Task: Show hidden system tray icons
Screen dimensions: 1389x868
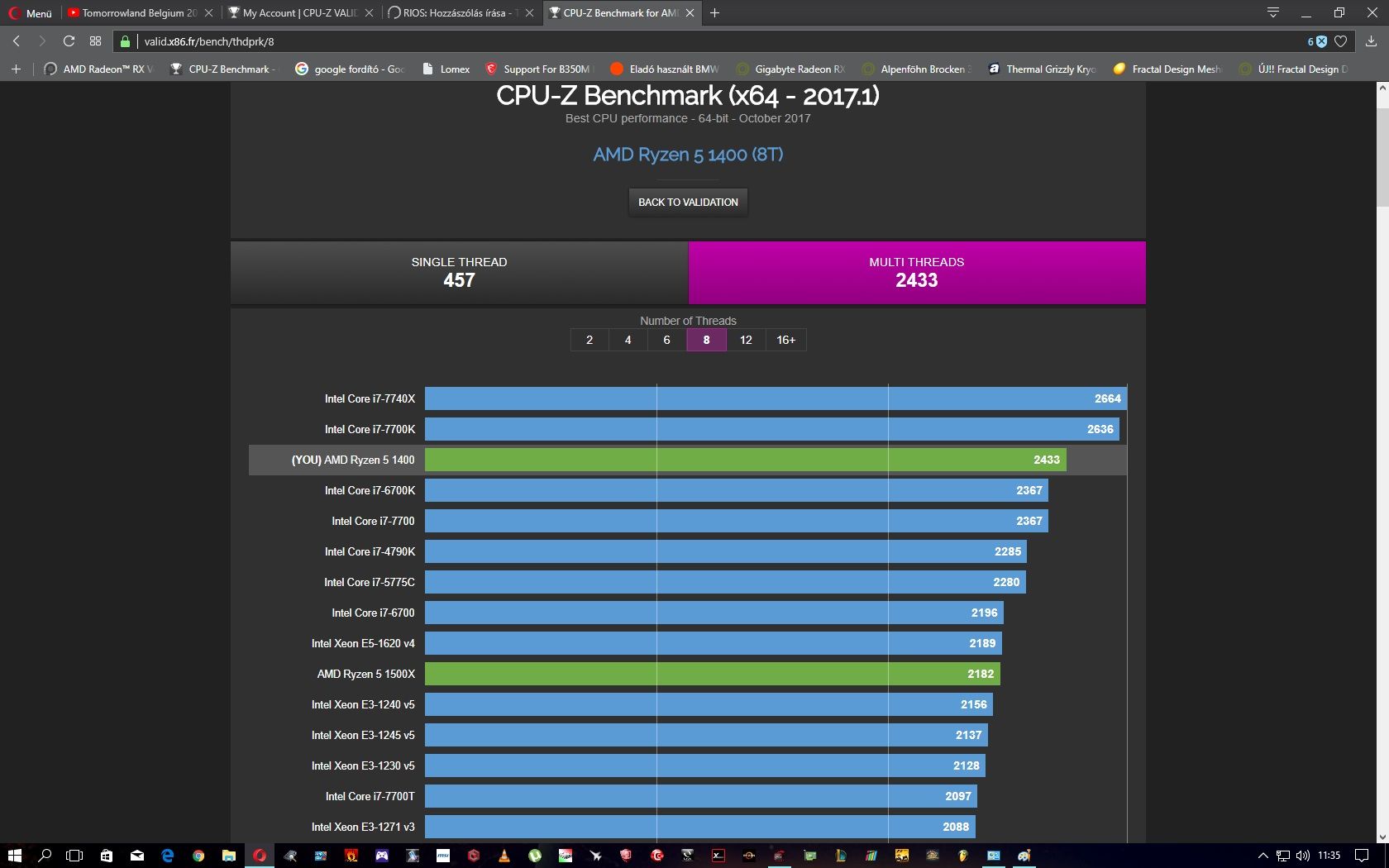Action: (x=1263, y=856)
